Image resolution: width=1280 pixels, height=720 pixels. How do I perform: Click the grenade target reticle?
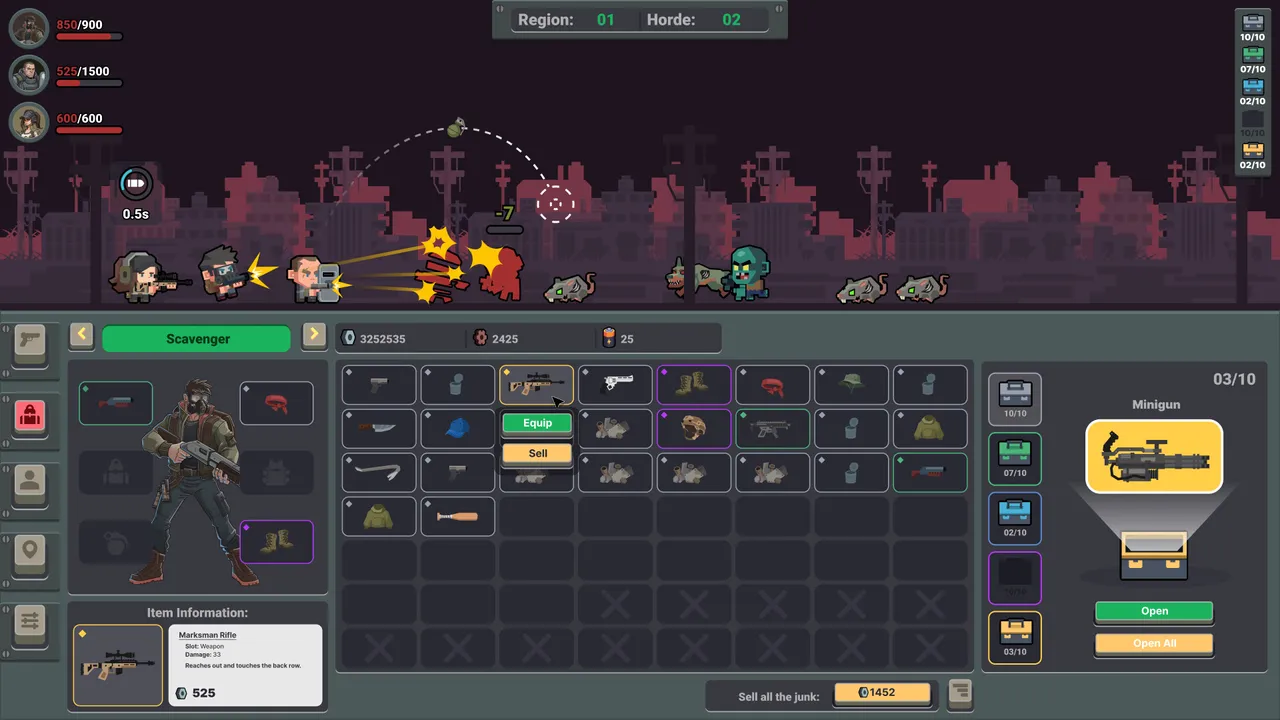pyautogui.click(x=555, y=204)
